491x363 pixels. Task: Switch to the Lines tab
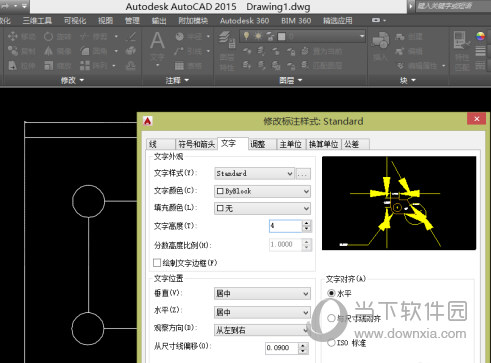click(x=161, y=144)
